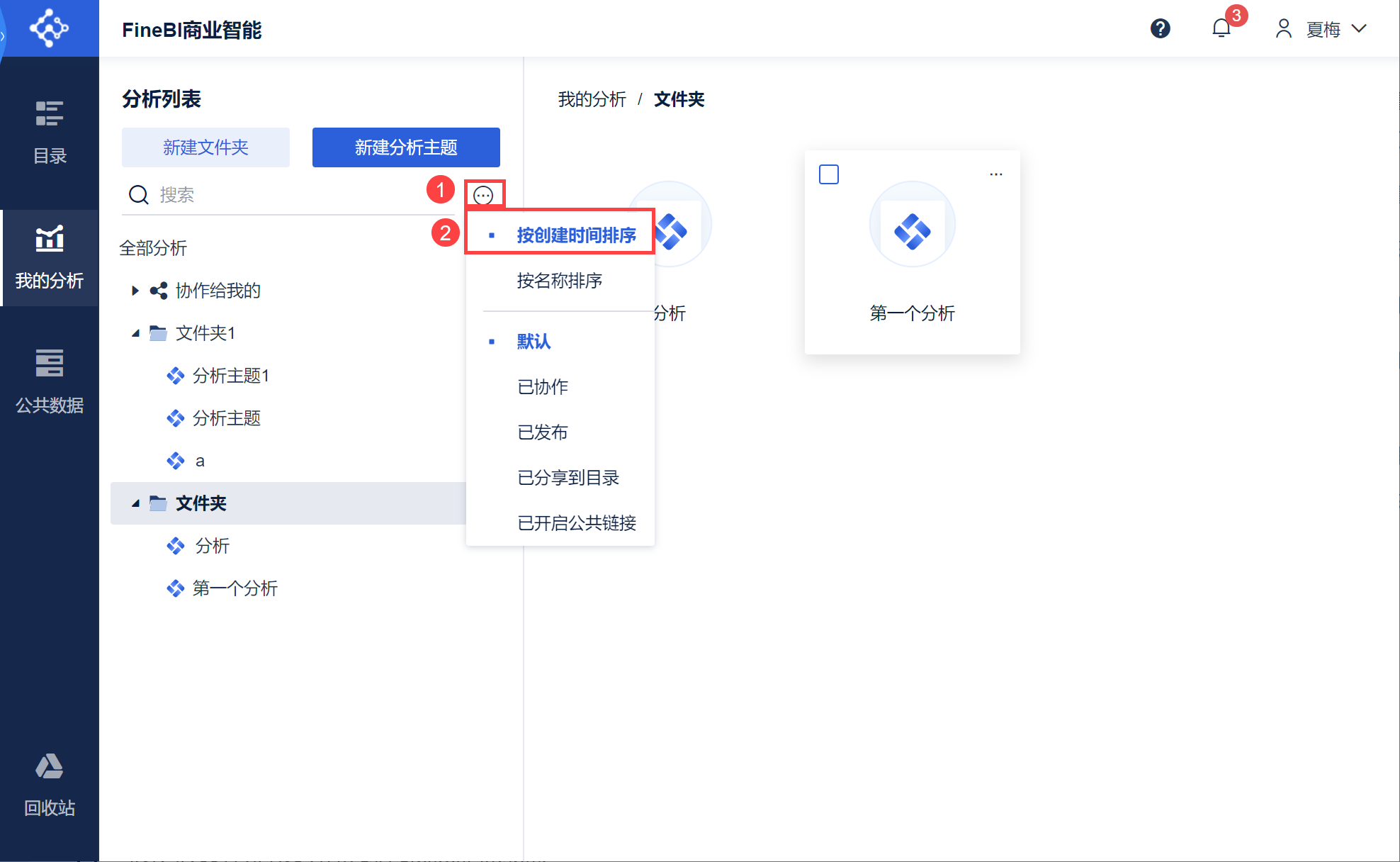Screen dimensions: 1400x862
Task: Click the sort options ellipsis icon
Action: 483,195
